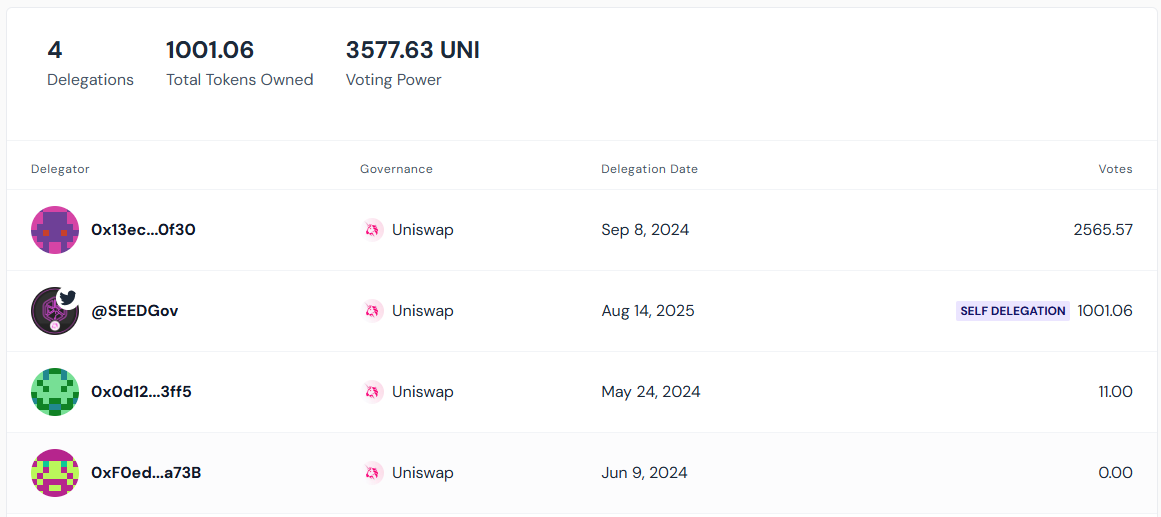Screen dimensions: 1161x517
Task: Click the Votes column header
Action: click(1115, 169)
